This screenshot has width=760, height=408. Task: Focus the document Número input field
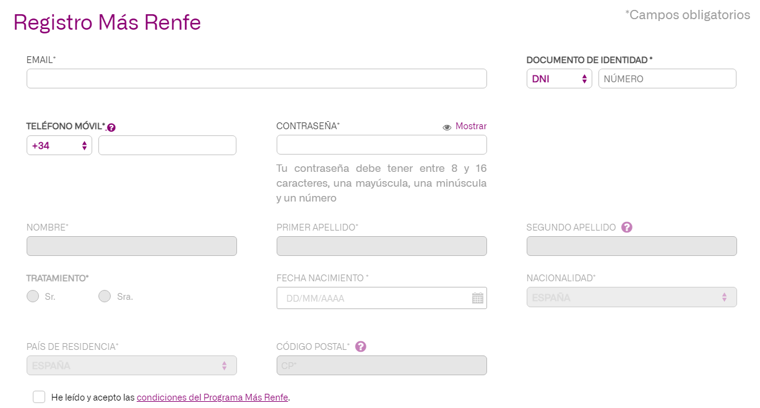click(x=666, y=79)
